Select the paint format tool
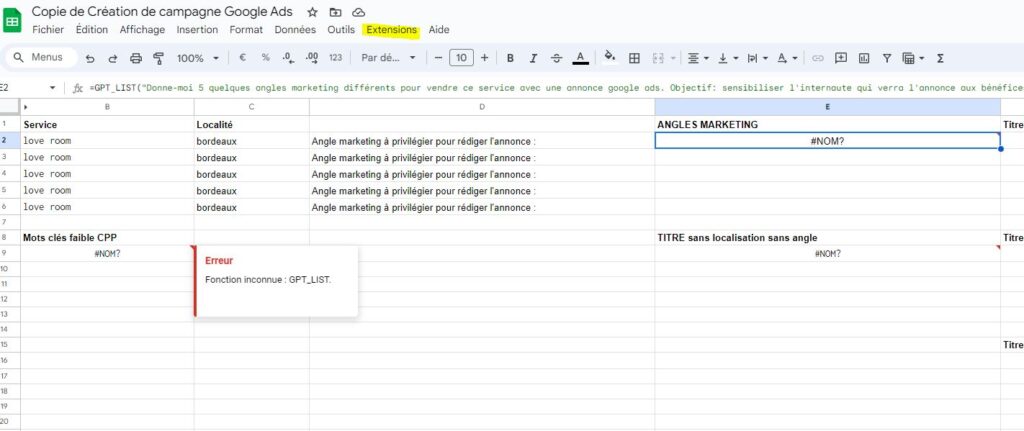The image size is (1024, 431). click(x=158, y=58)
